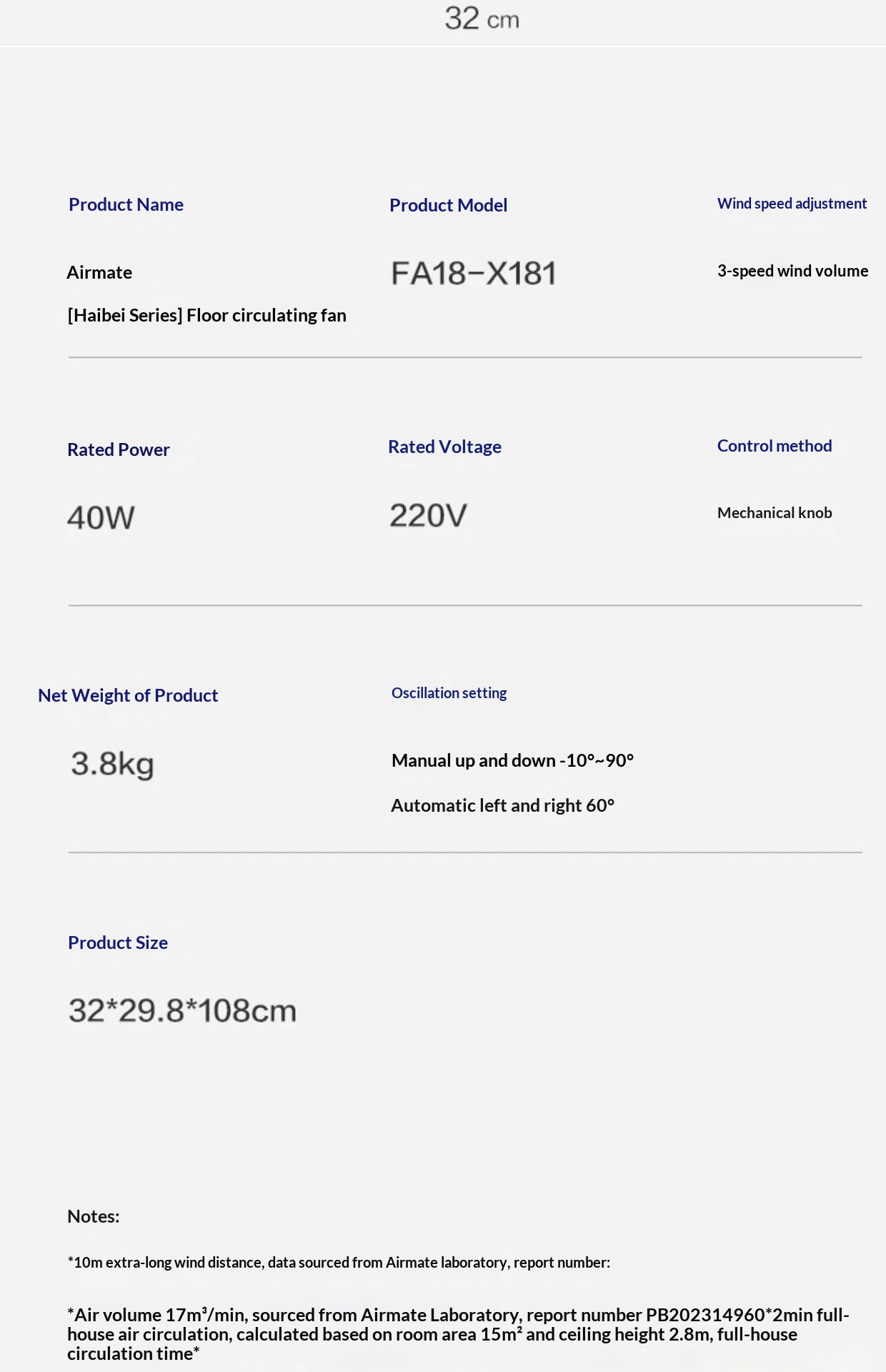Select the FA18-X181 model number

(x=473, y=273)
